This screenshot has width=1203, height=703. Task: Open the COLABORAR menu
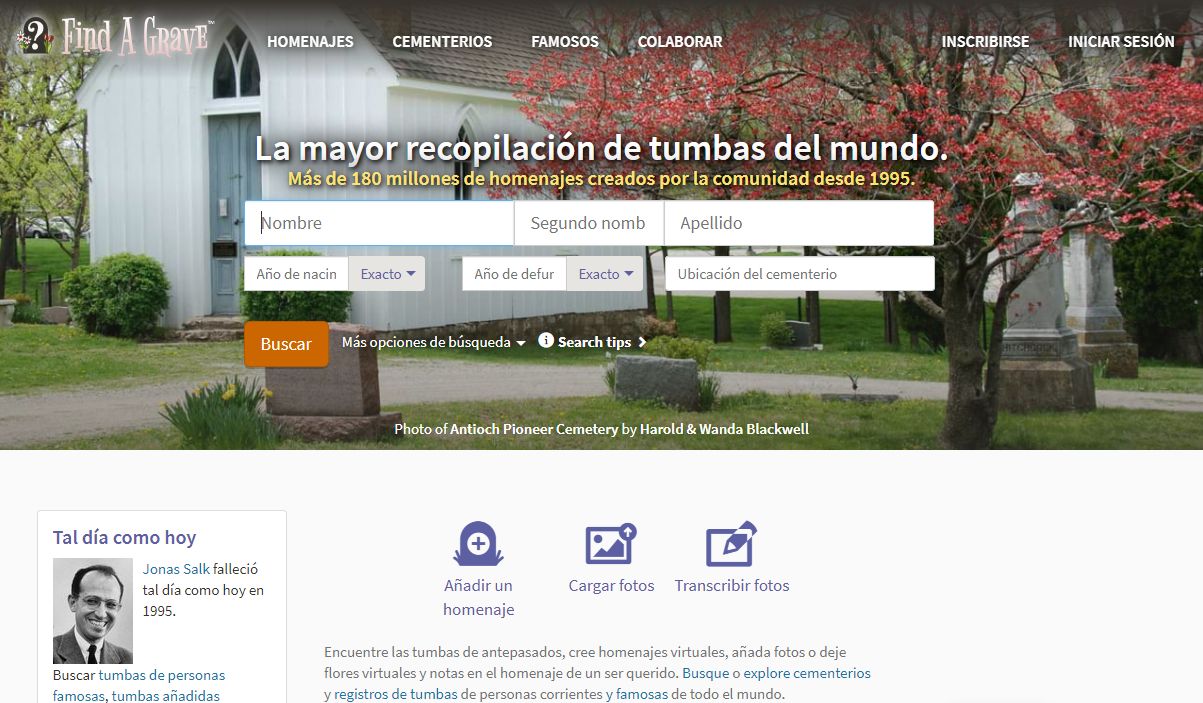click(680, 42)
